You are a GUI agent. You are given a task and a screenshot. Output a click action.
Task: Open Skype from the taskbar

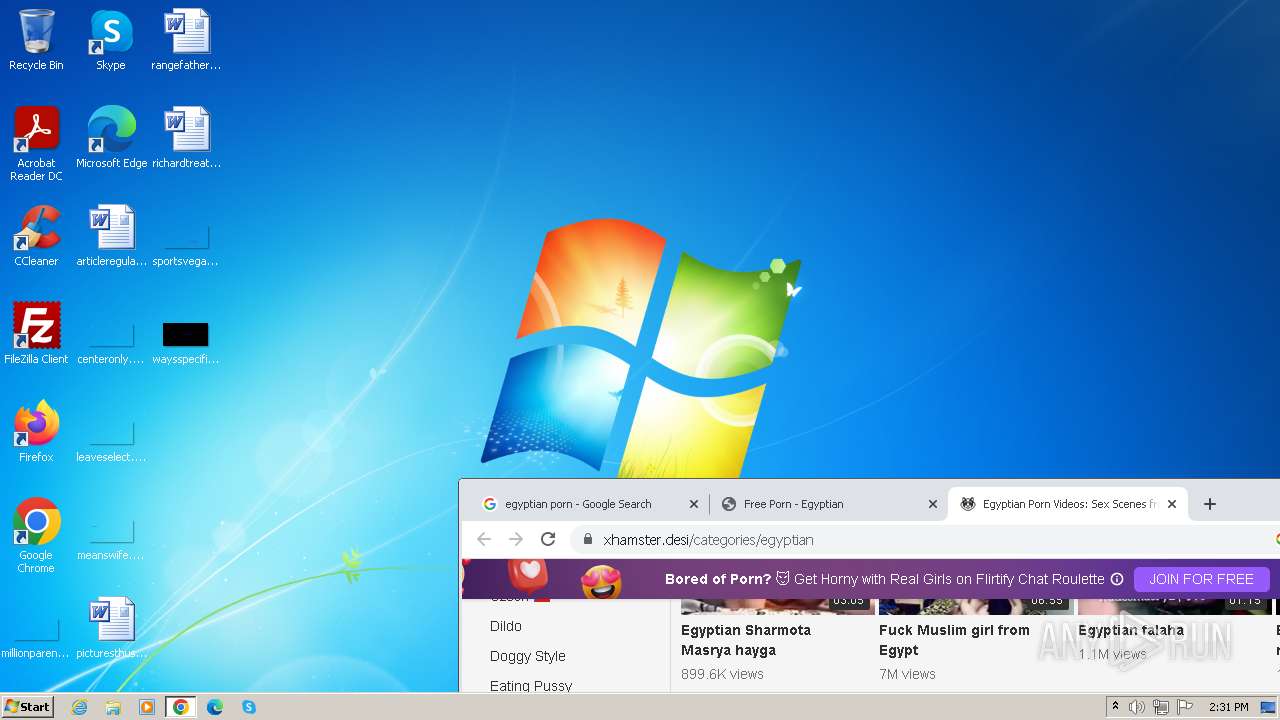pos(249,707)
